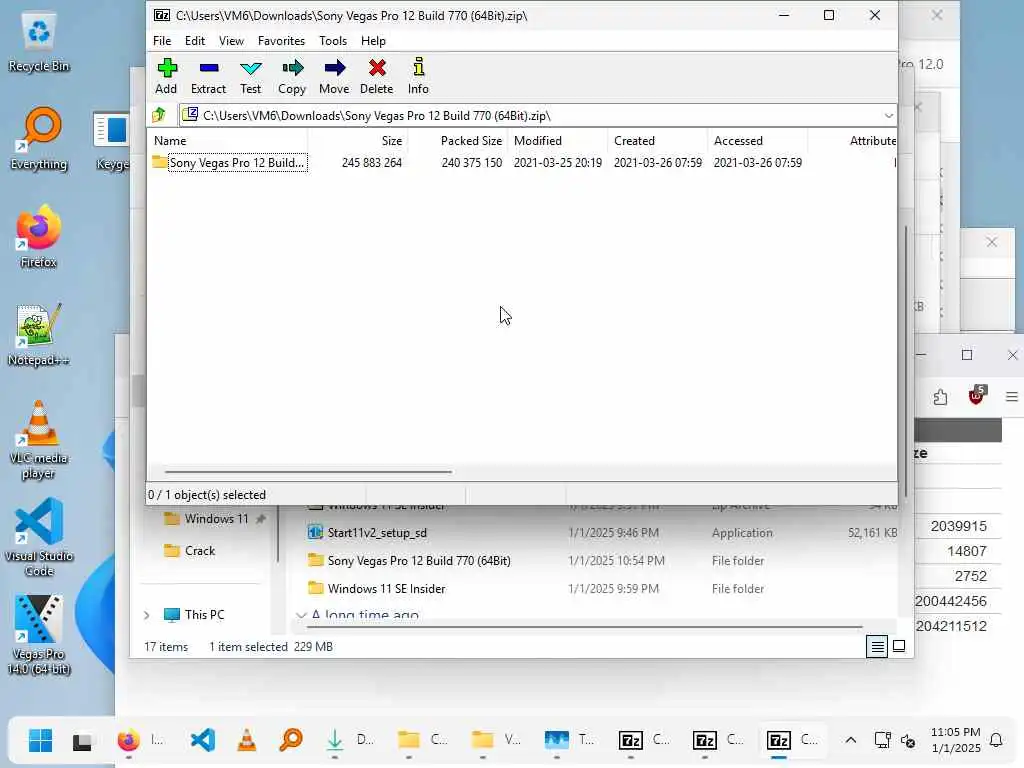The image size is (1024, 768).
Task: Open the Favorites menu
Action: coord(281,40)
